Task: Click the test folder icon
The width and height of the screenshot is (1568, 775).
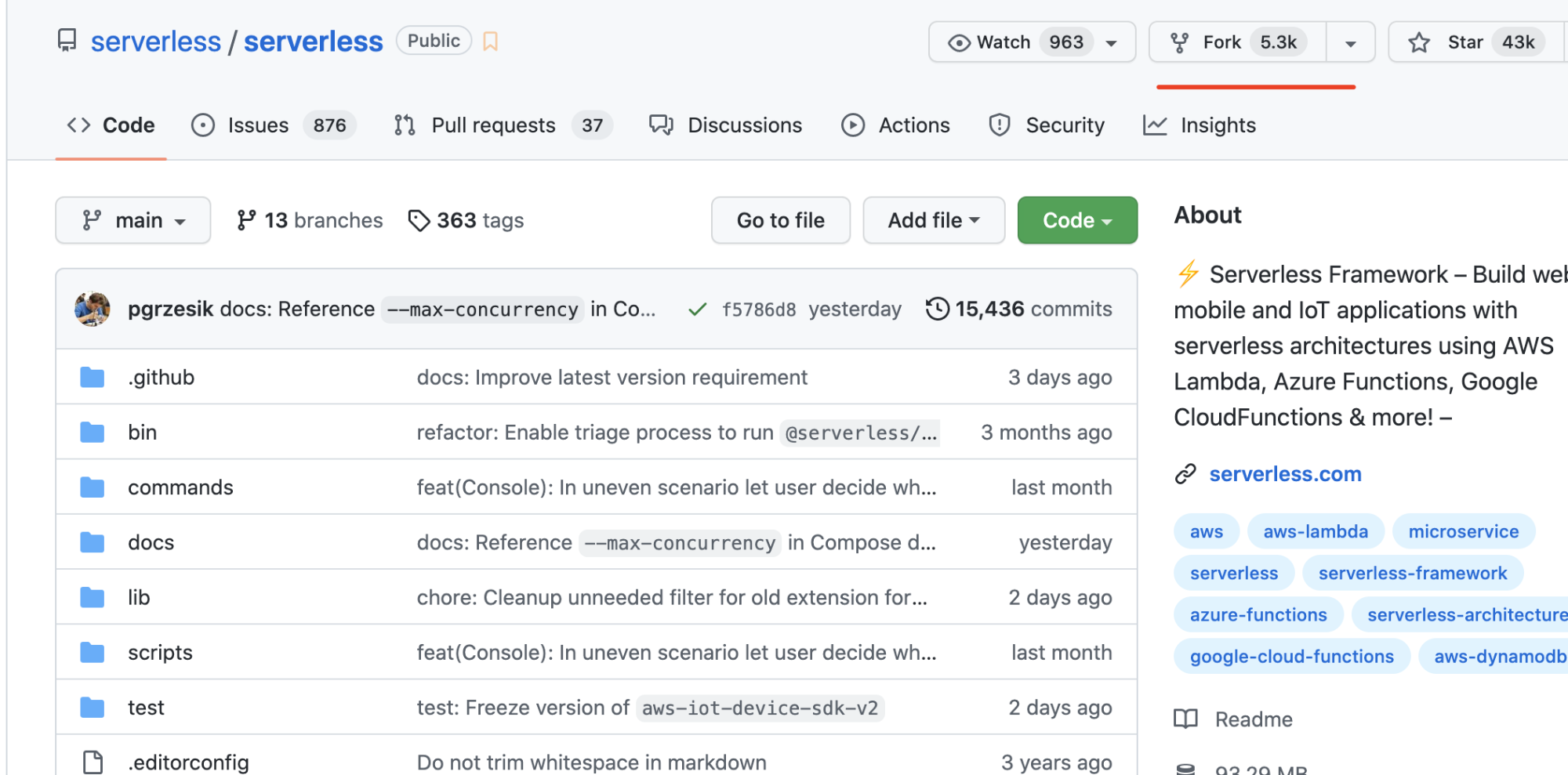Action: pyautogui.click(x=93, y=708)
